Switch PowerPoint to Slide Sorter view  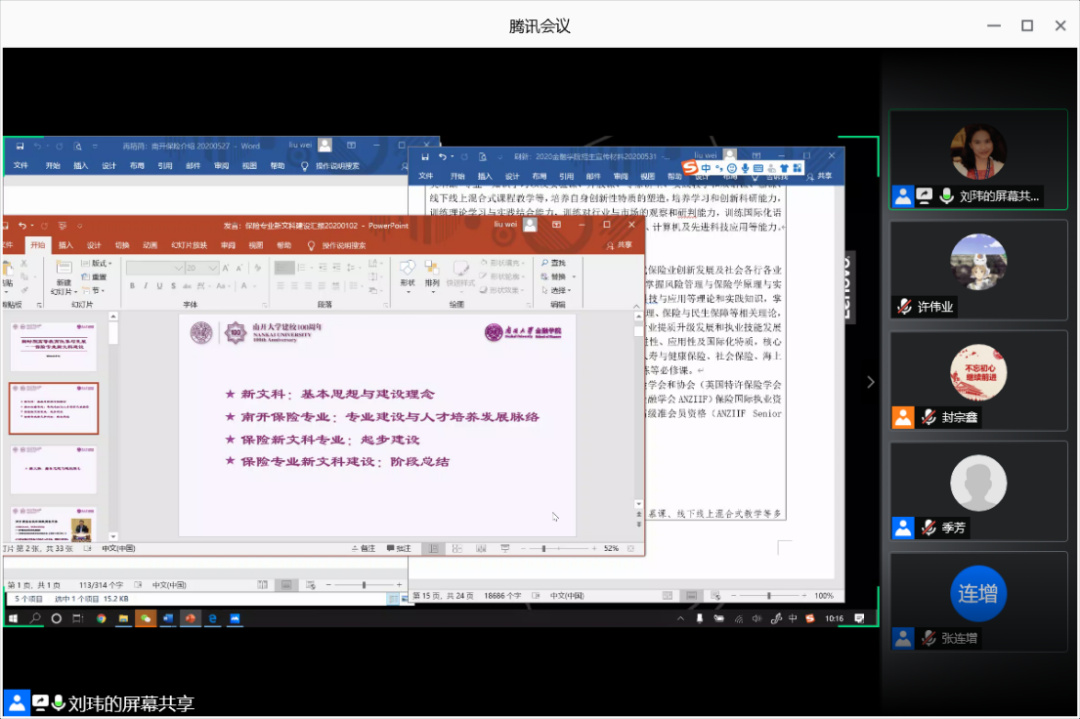pyautogui.click(x=457, y=548)
